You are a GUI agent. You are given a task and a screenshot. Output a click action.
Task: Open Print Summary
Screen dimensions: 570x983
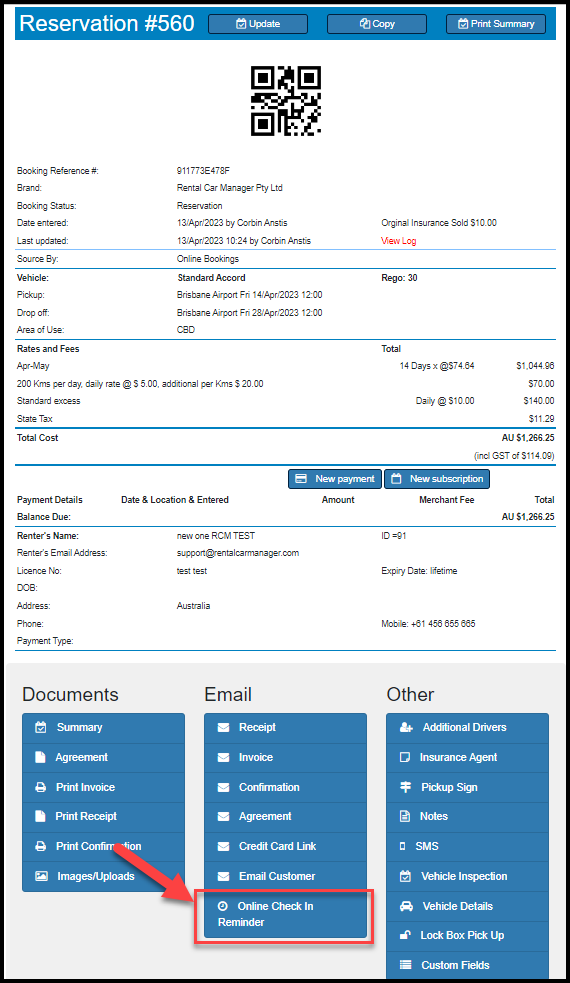pos(496,24)
